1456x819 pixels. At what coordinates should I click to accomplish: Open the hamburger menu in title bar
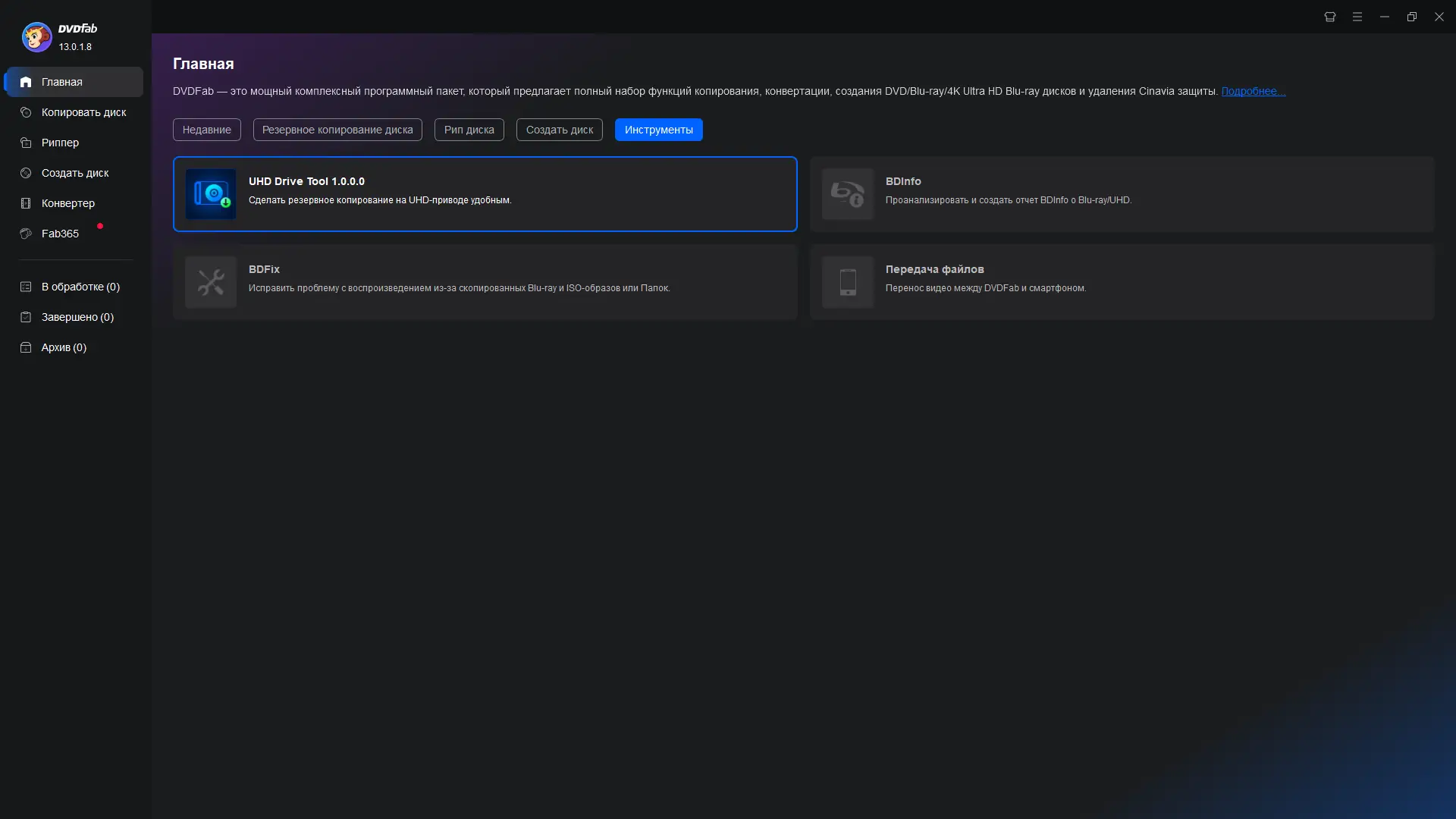pos(1357,17)
